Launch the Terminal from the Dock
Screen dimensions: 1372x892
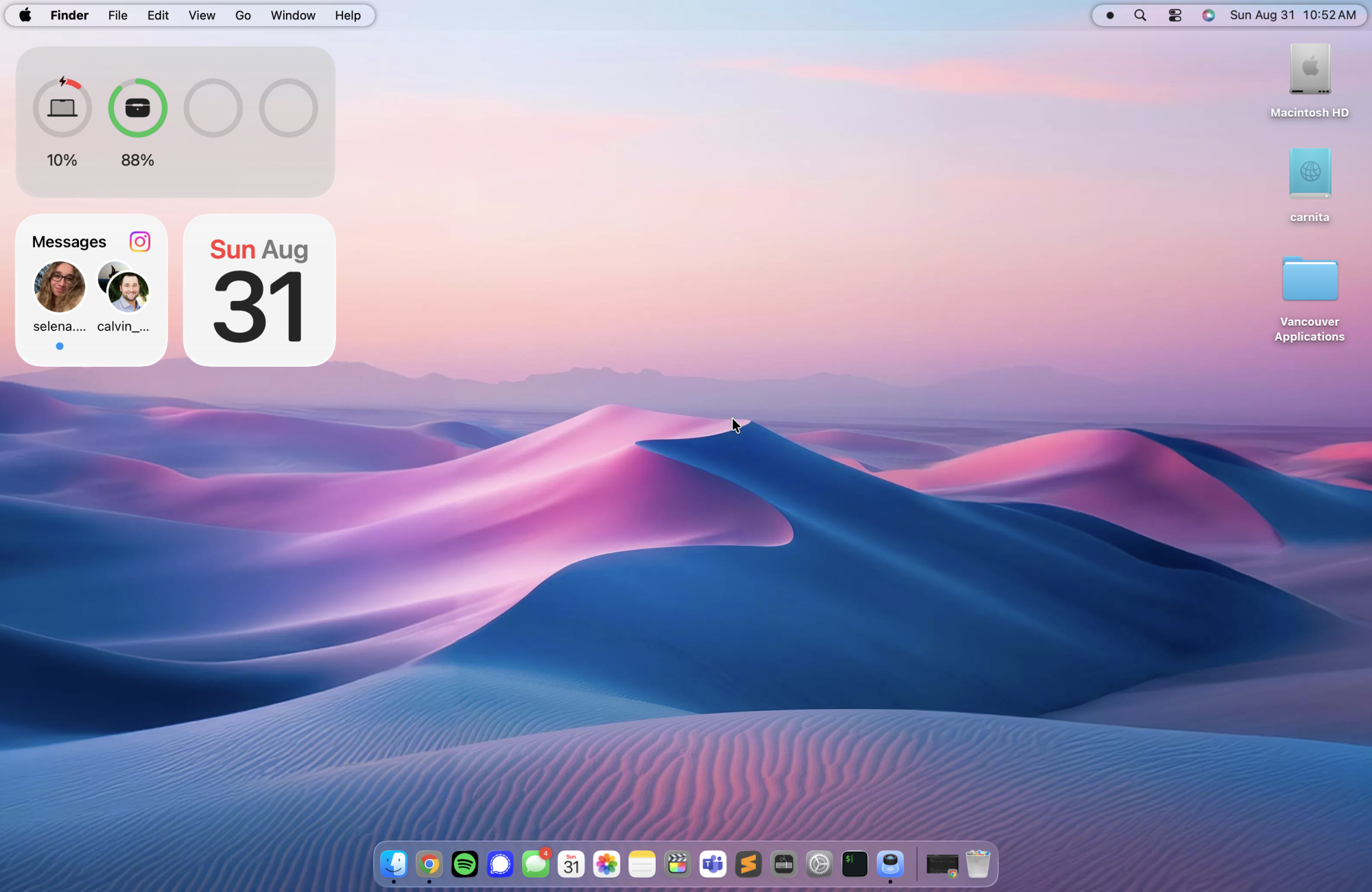pyautogui.click(x=854, y=864)
